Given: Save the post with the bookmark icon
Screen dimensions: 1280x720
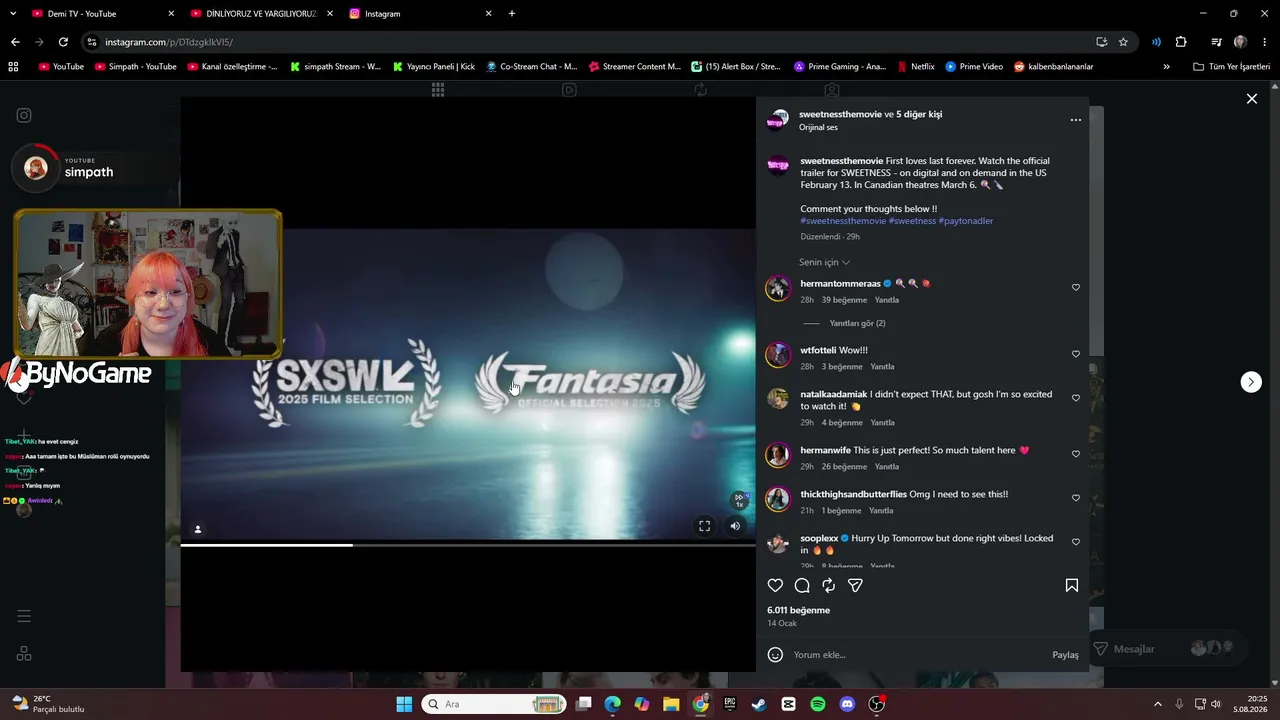Looking at the screenshot, I should pyautogui.click(x=1072, y=586).
